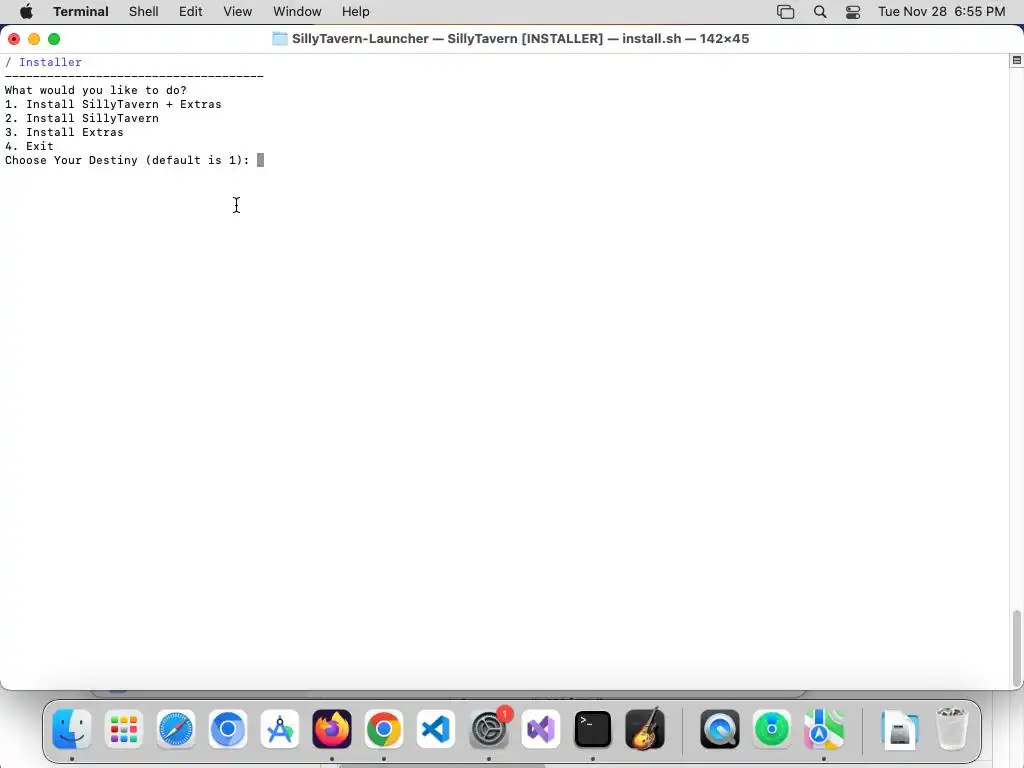Open the Shell menu
Screen dimensions: 1024x768
coord(144,12)
